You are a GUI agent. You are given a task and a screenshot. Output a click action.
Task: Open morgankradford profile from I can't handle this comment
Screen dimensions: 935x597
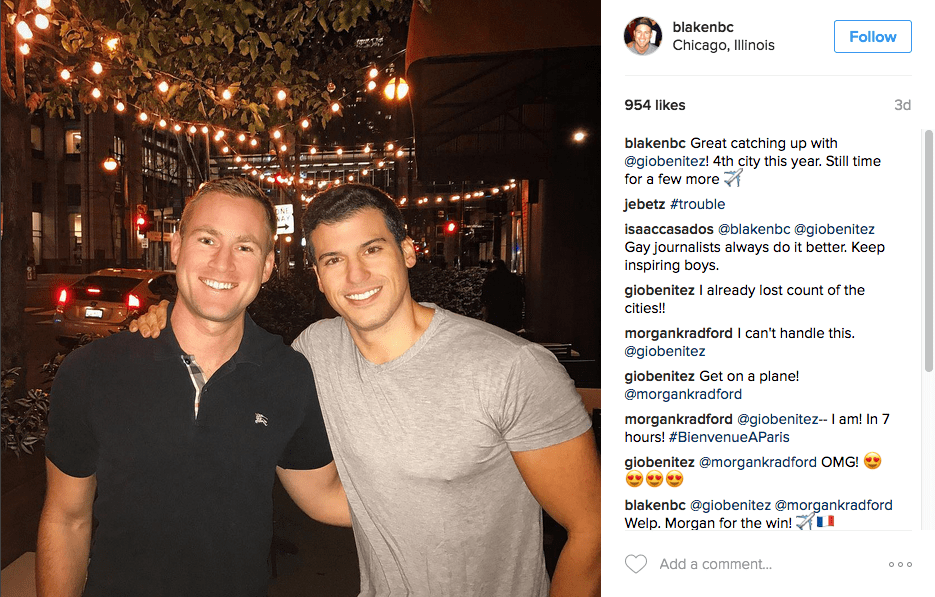[678, 333]
